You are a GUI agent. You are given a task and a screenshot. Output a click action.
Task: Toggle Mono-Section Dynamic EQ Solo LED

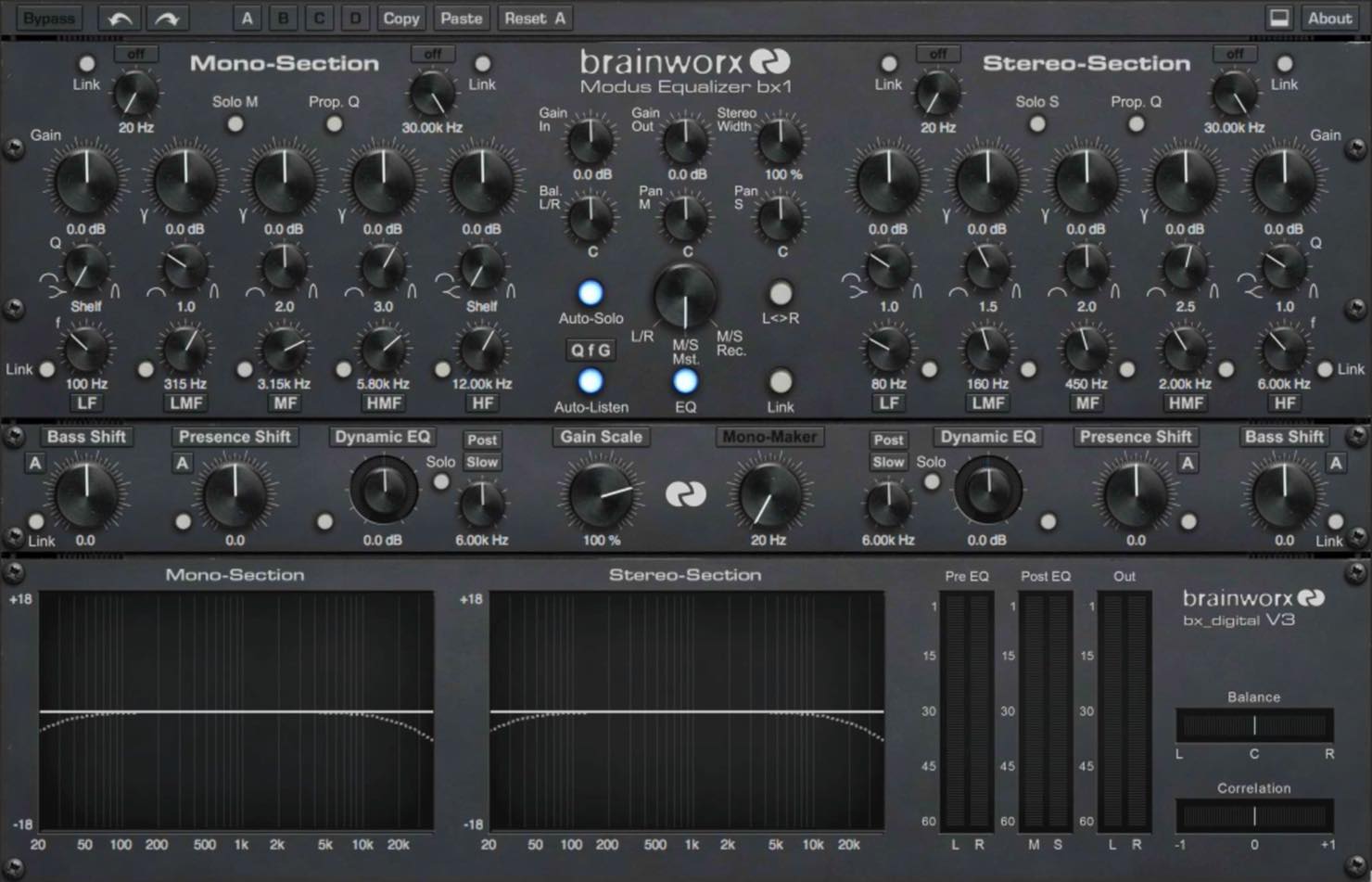[x=441, y=481]
